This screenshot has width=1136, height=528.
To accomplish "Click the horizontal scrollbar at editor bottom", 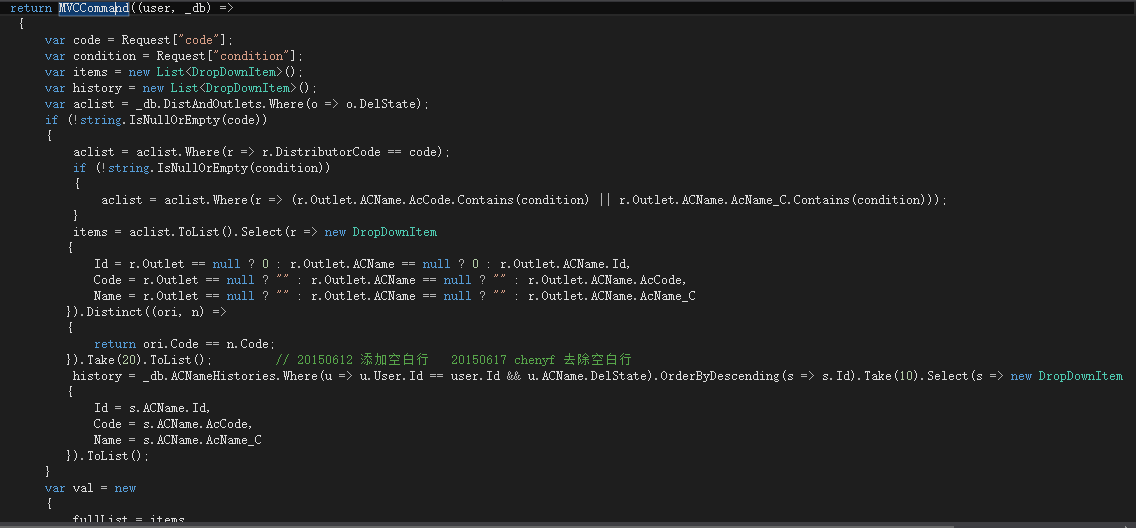I will pos(568,525).
